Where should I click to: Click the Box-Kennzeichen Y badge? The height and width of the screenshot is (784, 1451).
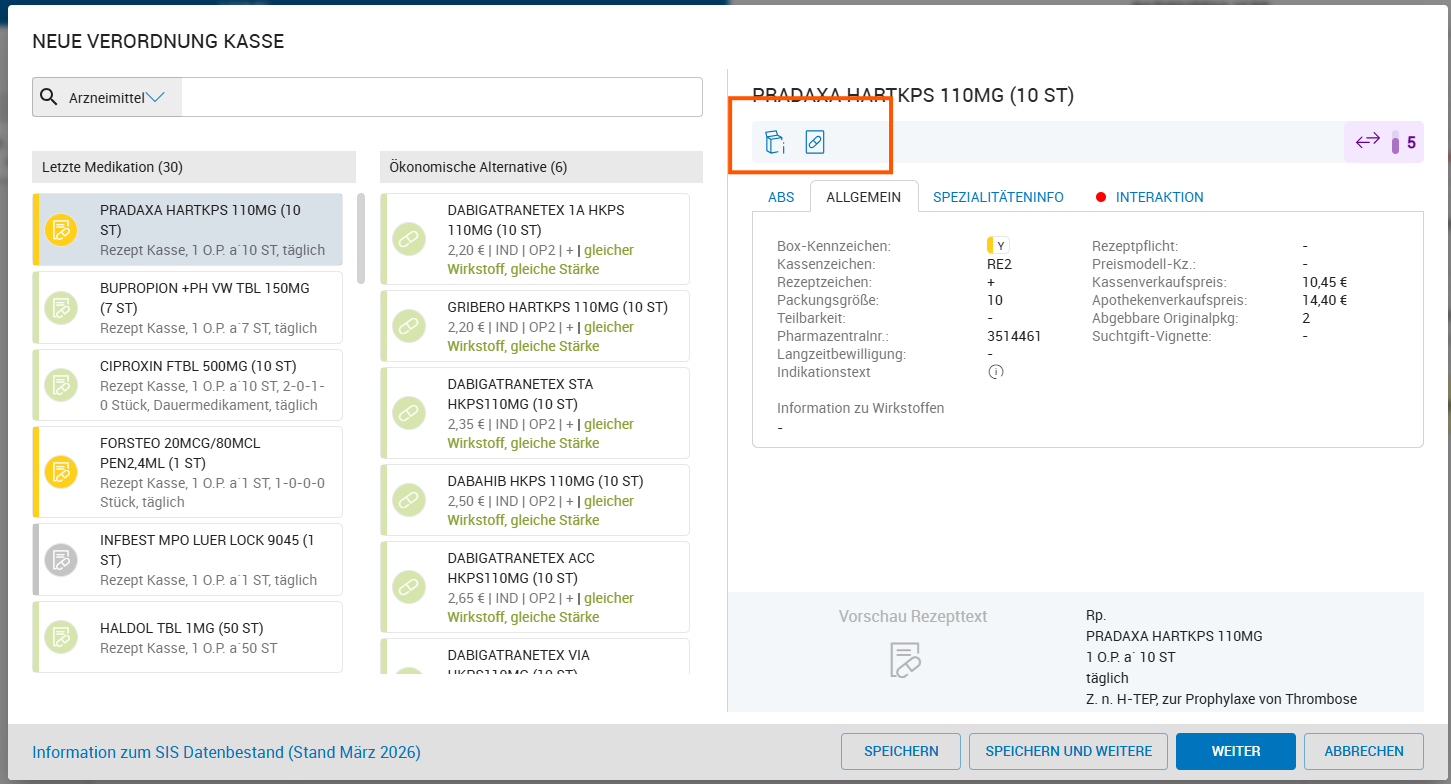click(997, 246)
